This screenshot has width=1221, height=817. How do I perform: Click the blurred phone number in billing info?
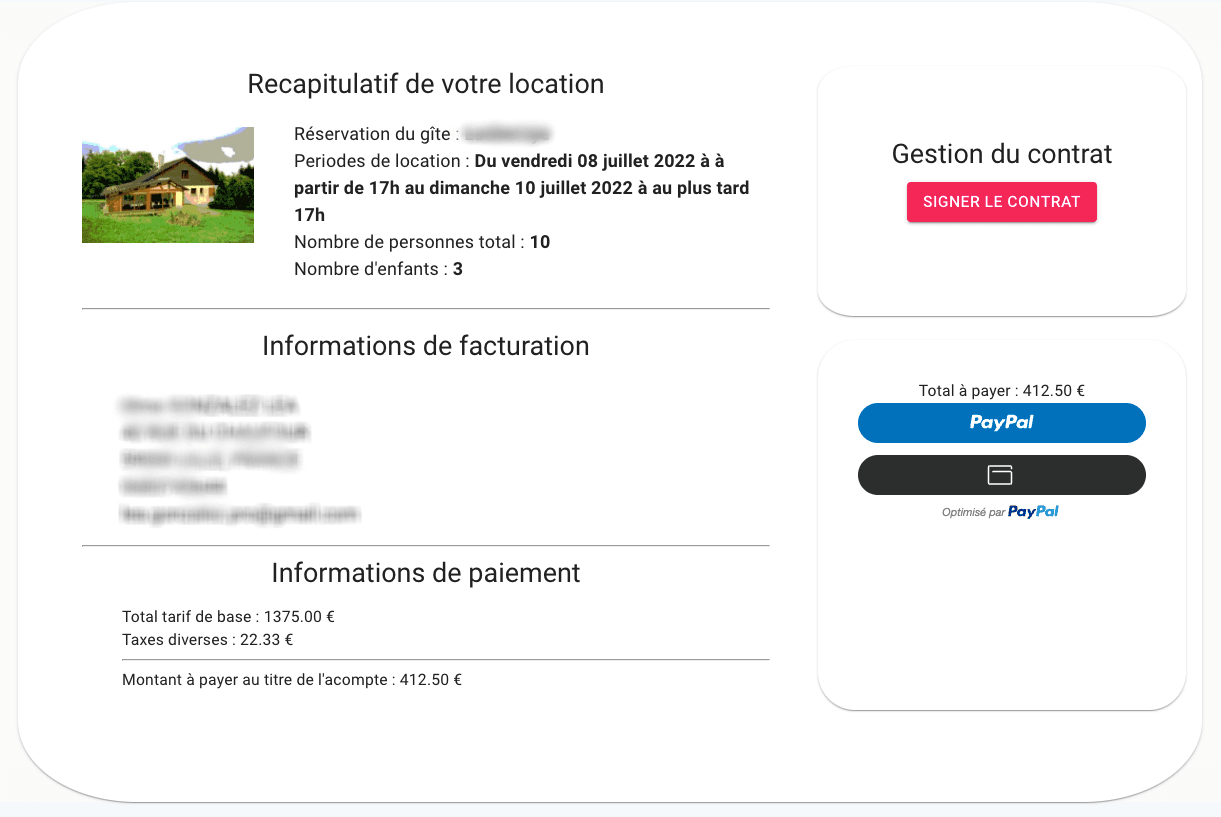(173, 487)
